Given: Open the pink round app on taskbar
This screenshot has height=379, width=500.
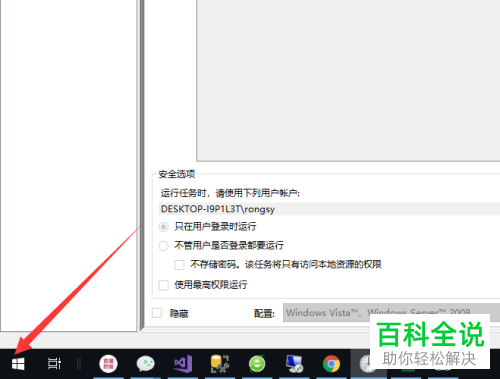Looking at the screenshot, I should [108, 363].
